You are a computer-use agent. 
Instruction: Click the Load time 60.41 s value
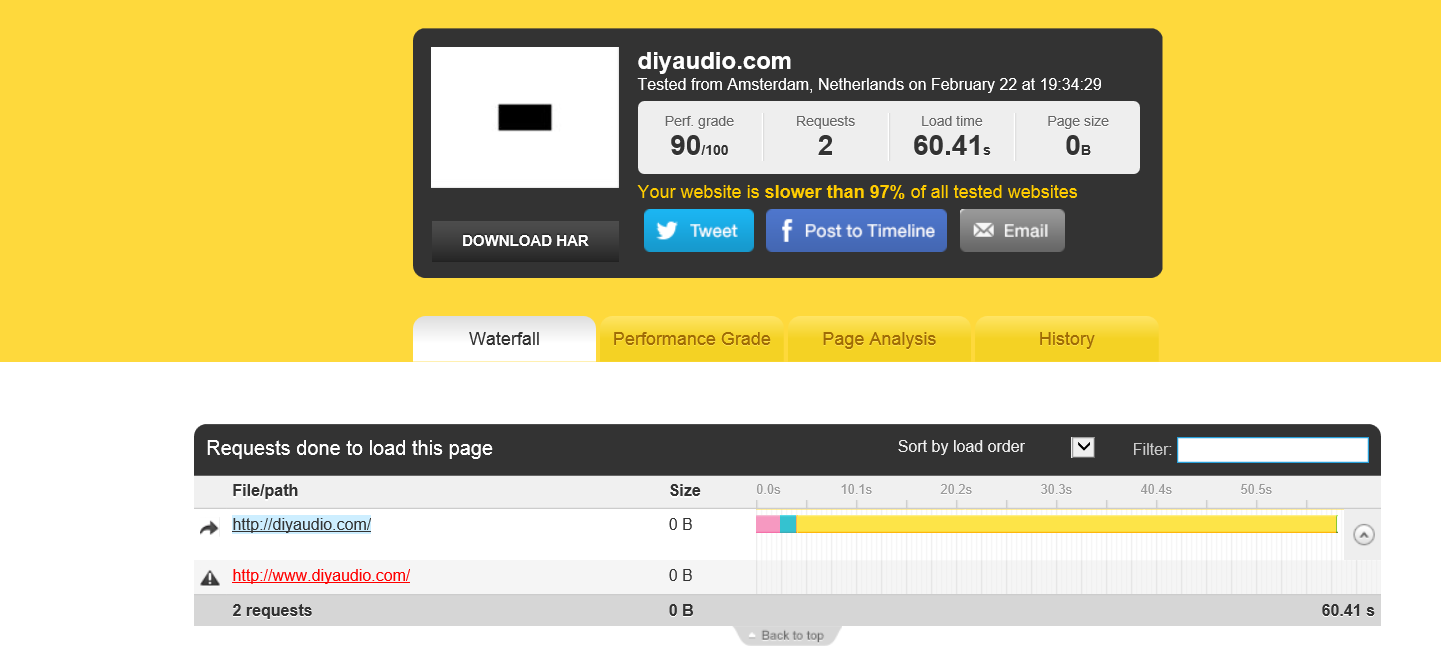951,147
